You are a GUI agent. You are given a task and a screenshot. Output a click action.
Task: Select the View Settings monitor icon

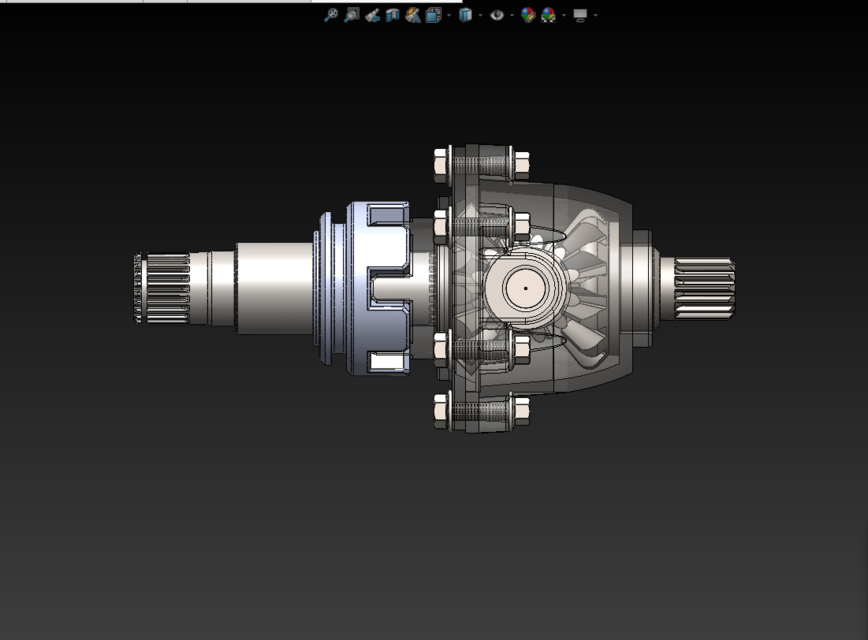(580, 14)
